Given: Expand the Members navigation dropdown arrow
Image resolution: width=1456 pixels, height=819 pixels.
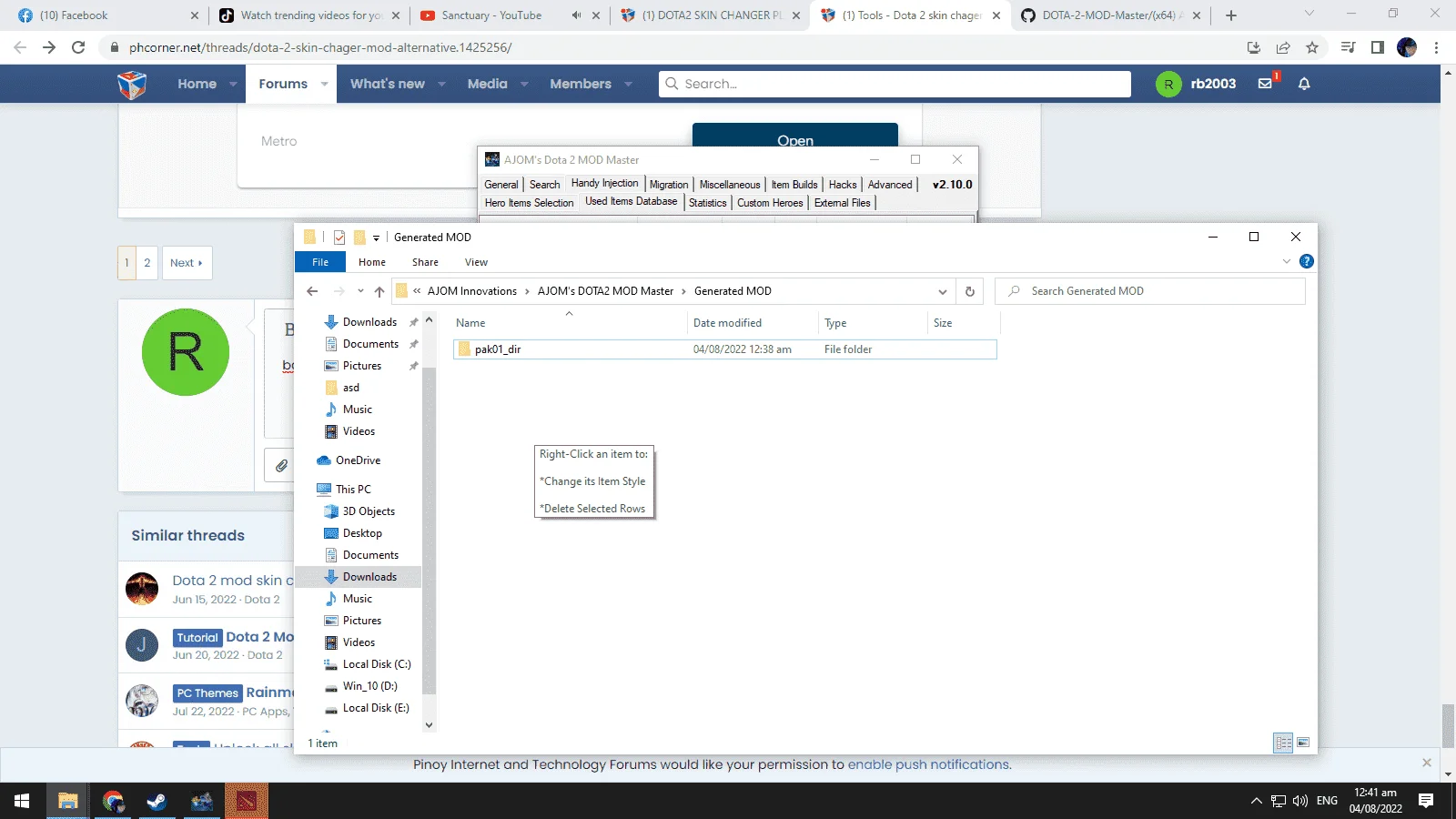Looking at the screenshot, I should (x=628, y=84).
